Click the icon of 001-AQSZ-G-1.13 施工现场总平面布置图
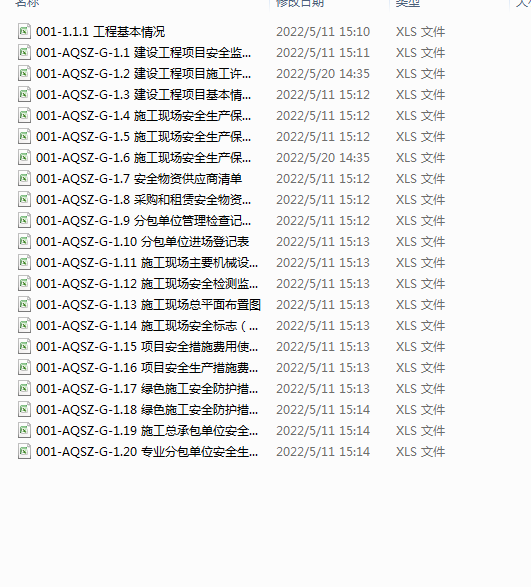Viewport: 531px width, 587px height. point(24,304)
